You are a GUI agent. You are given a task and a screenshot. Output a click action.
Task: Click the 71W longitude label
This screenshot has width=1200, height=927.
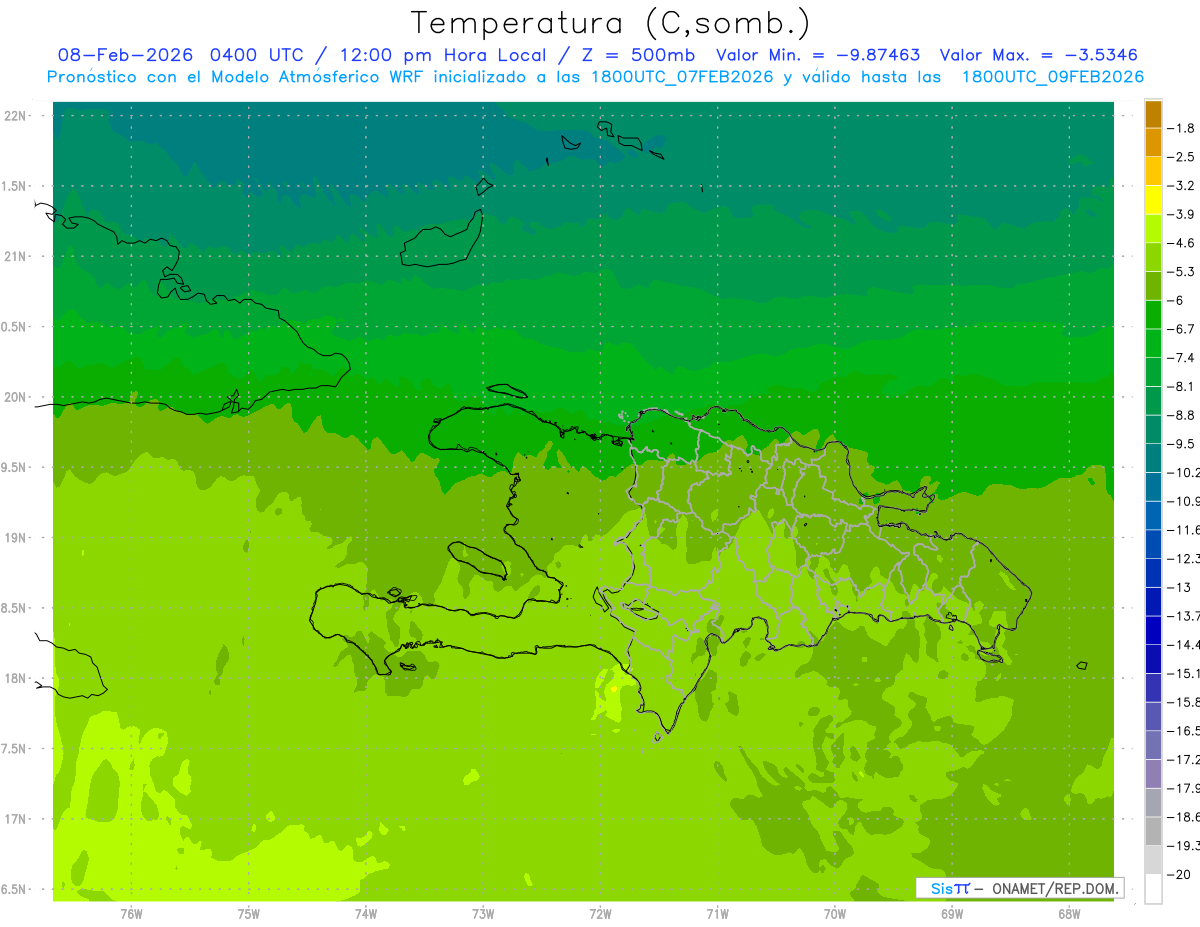pyautogui.click(x=717, y=914)
